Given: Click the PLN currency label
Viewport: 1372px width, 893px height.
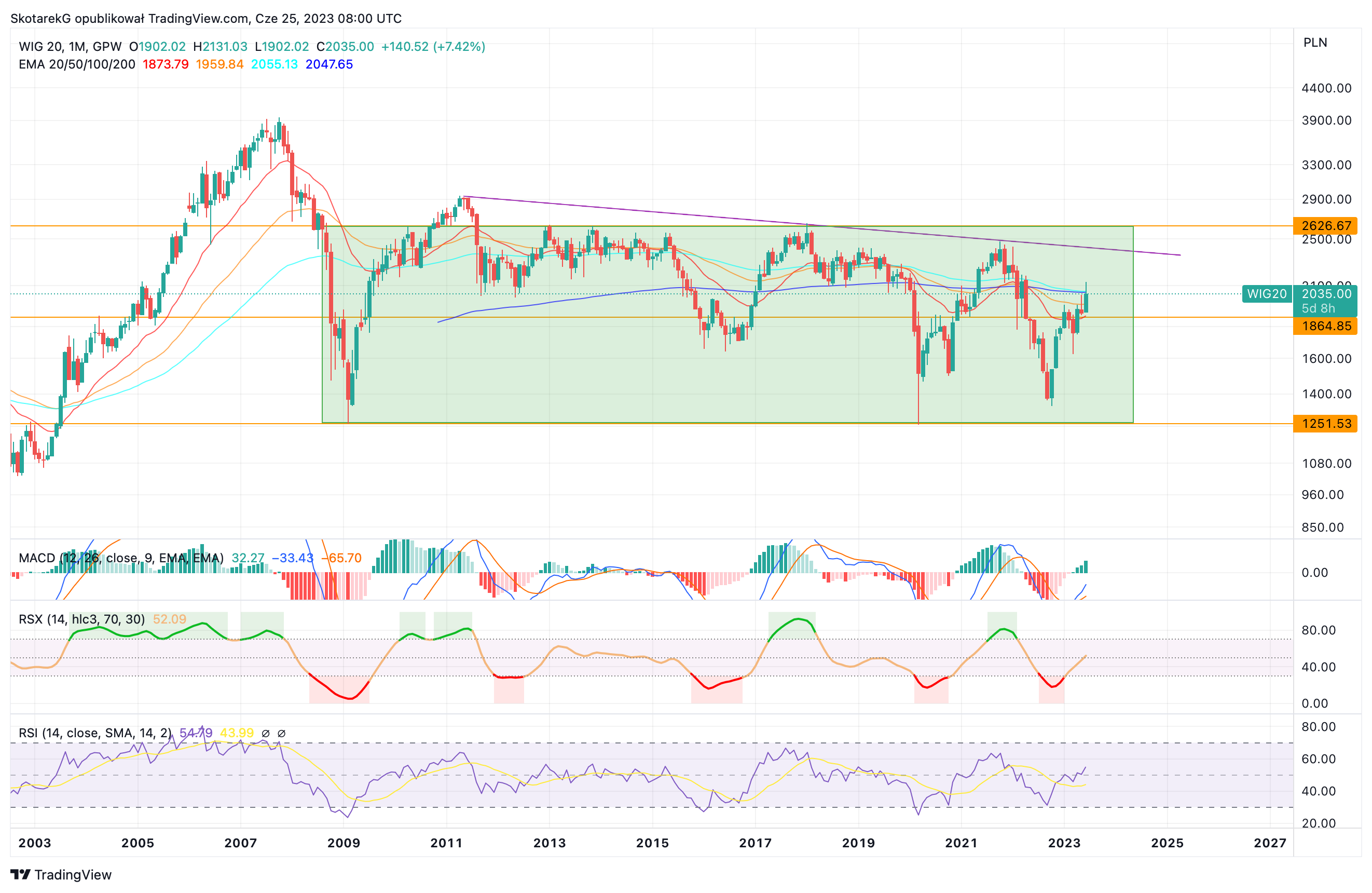Looking at the screenshot, I should (1315, 42).
